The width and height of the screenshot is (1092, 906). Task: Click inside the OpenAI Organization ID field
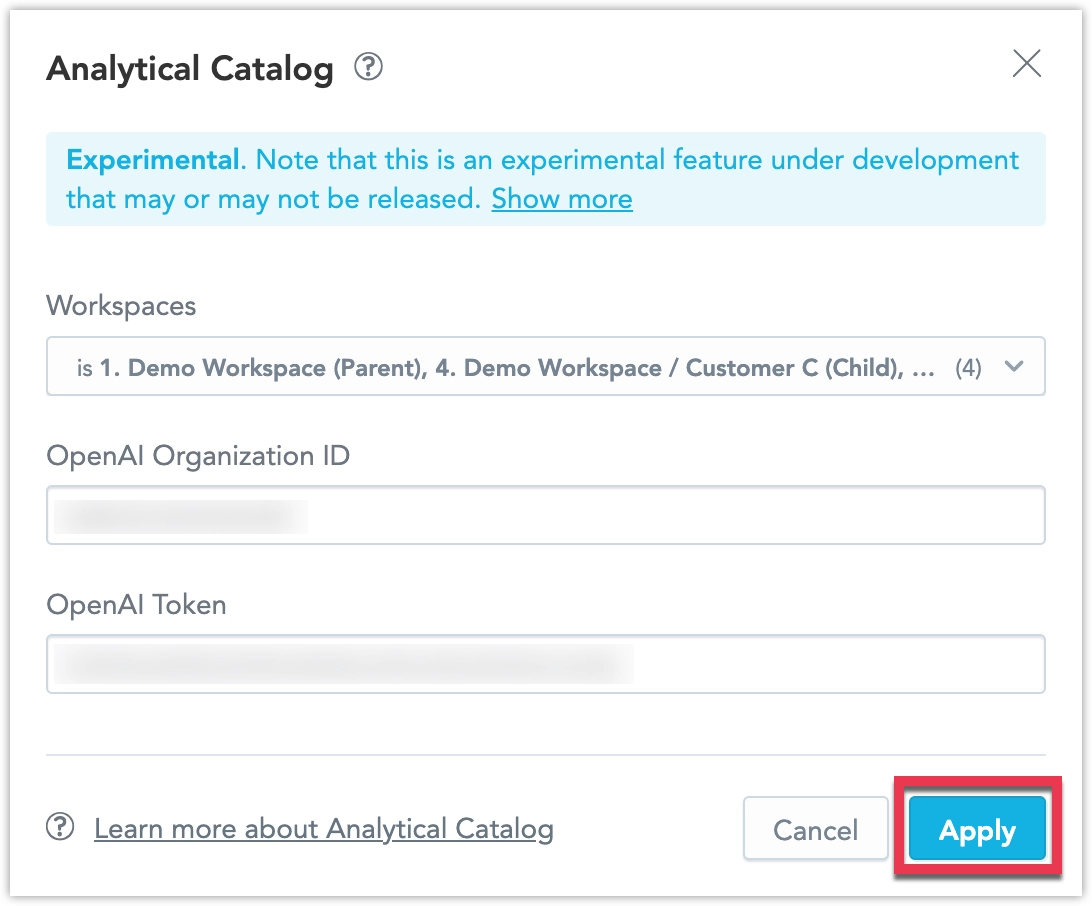coord(545,514)
